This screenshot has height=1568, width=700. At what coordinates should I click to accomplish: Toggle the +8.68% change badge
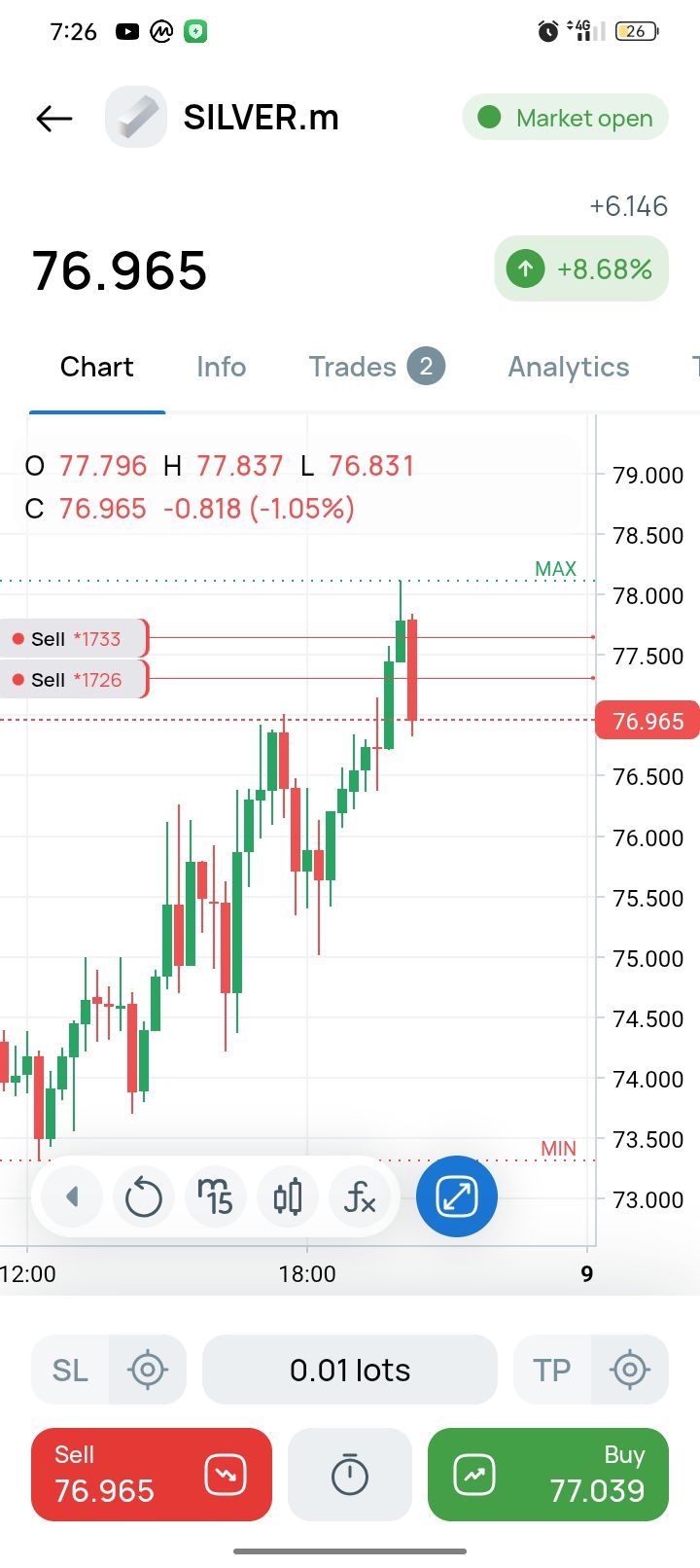tap(581, 269)
